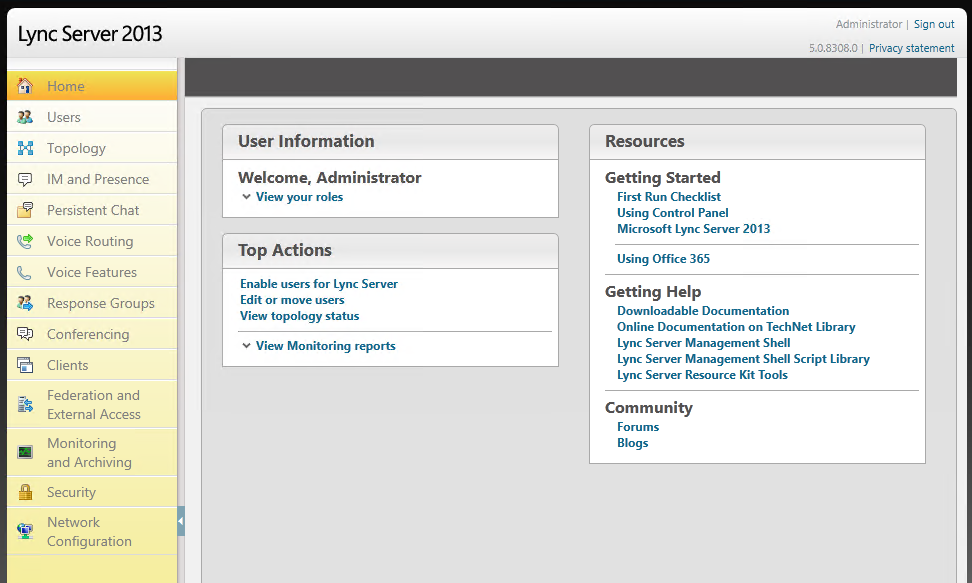Collapse the left navigation pane arrow
The width and height of the screenshot is (972, 583).
[x=181, y=521]
